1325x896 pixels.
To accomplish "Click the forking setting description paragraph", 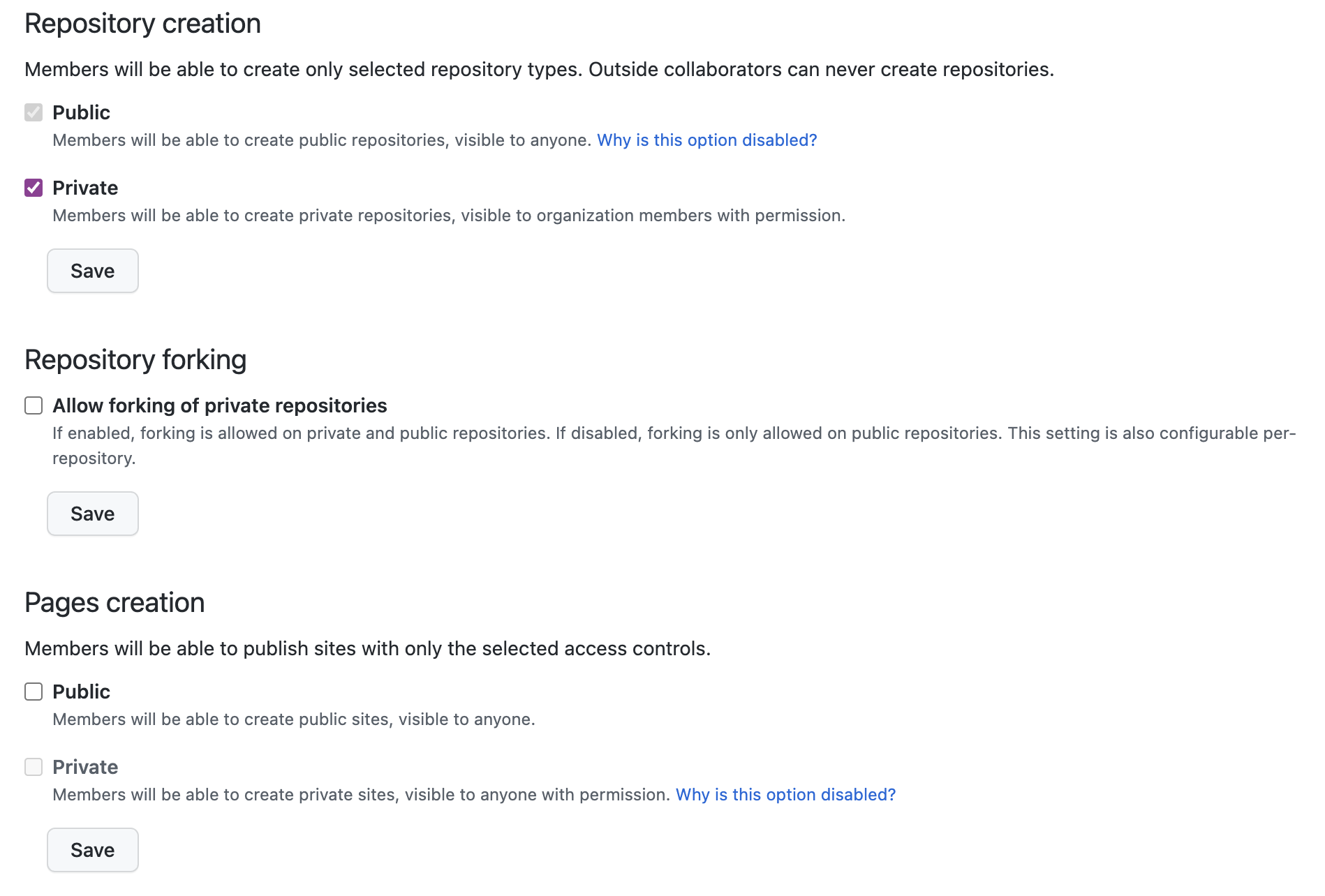I will 673,433.
